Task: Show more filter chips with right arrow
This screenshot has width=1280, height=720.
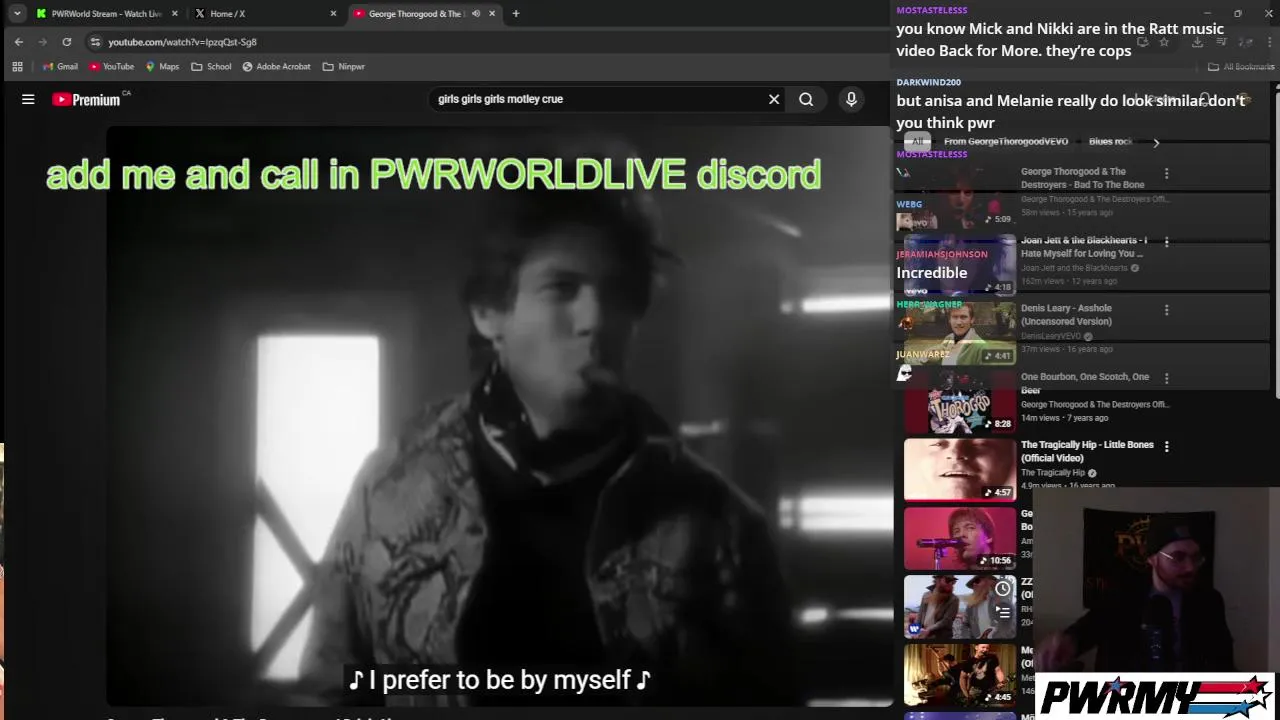Action: tap(1156, 143)
